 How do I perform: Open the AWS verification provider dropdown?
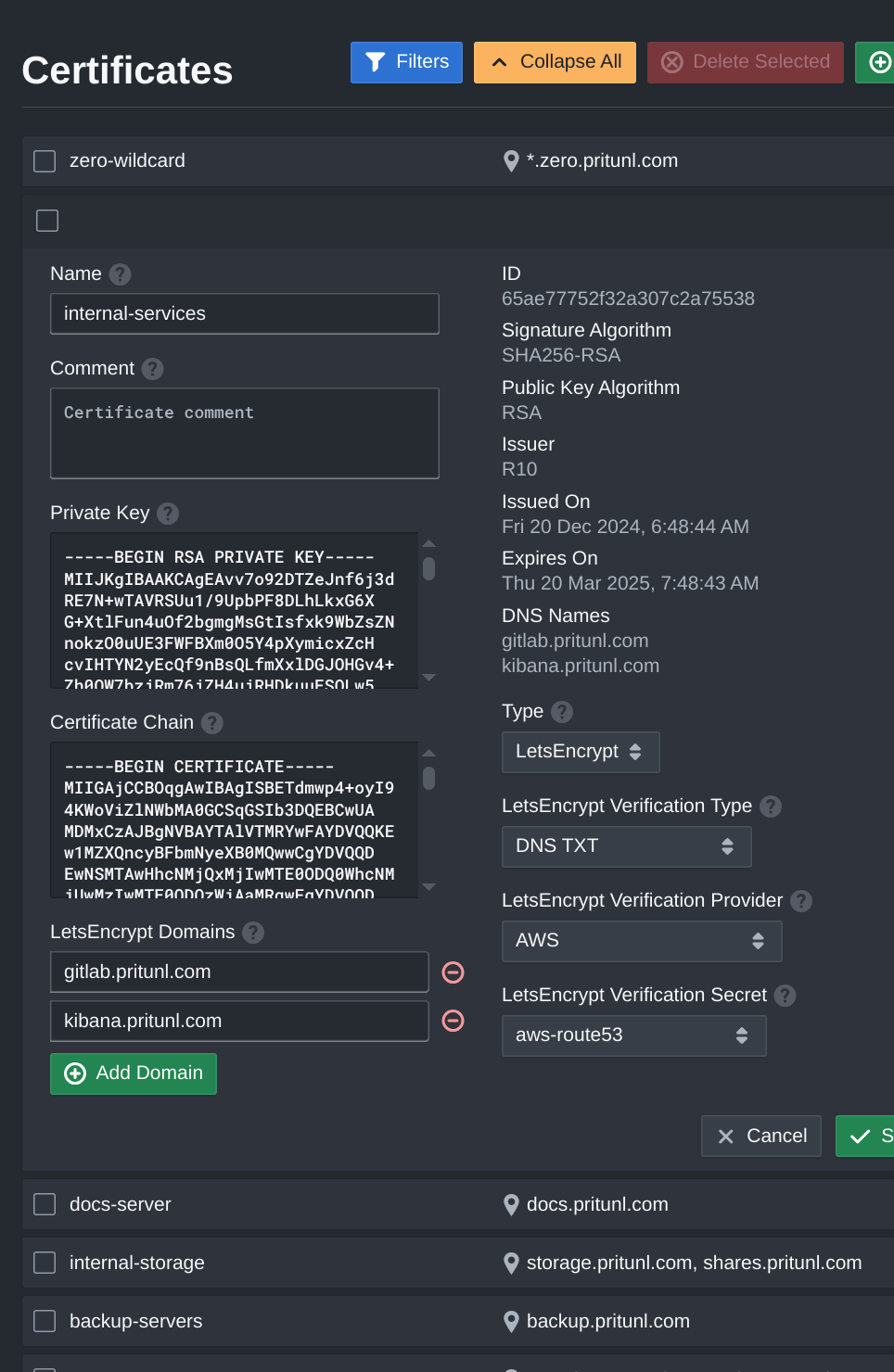tap(641, 941)
